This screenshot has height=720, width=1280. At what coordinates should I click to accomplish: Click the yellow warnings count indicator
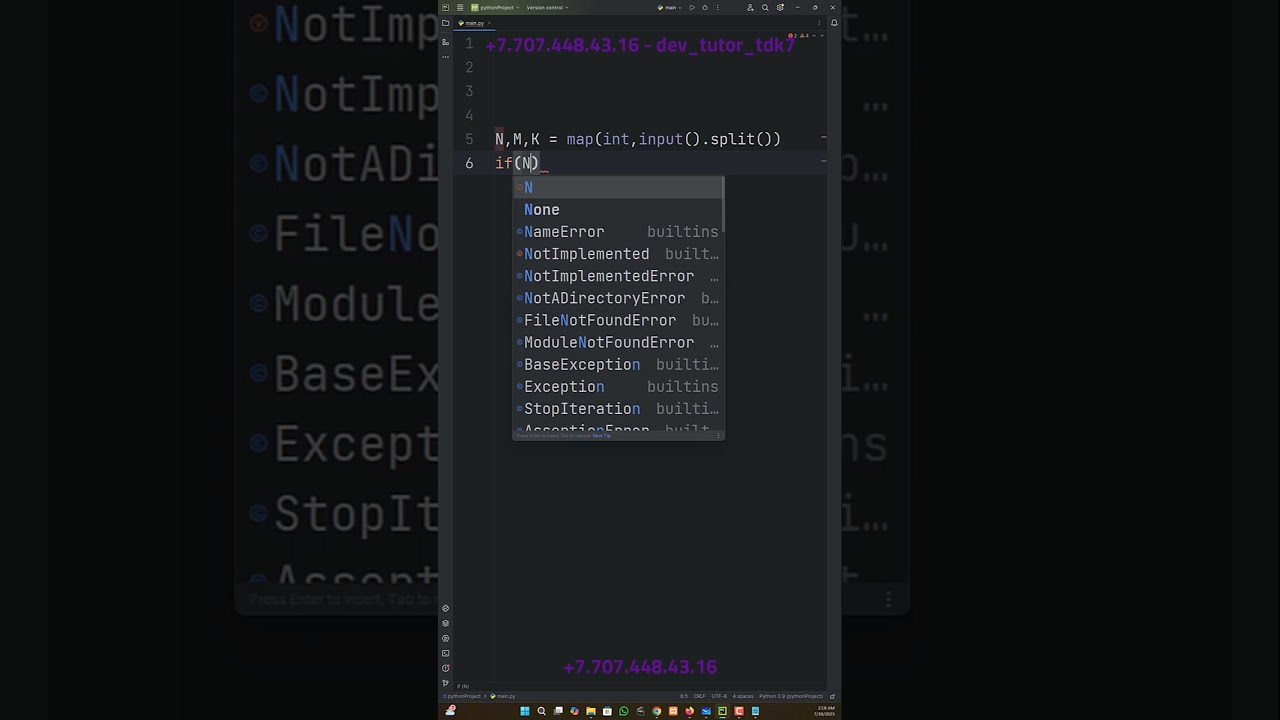[804, 35]
